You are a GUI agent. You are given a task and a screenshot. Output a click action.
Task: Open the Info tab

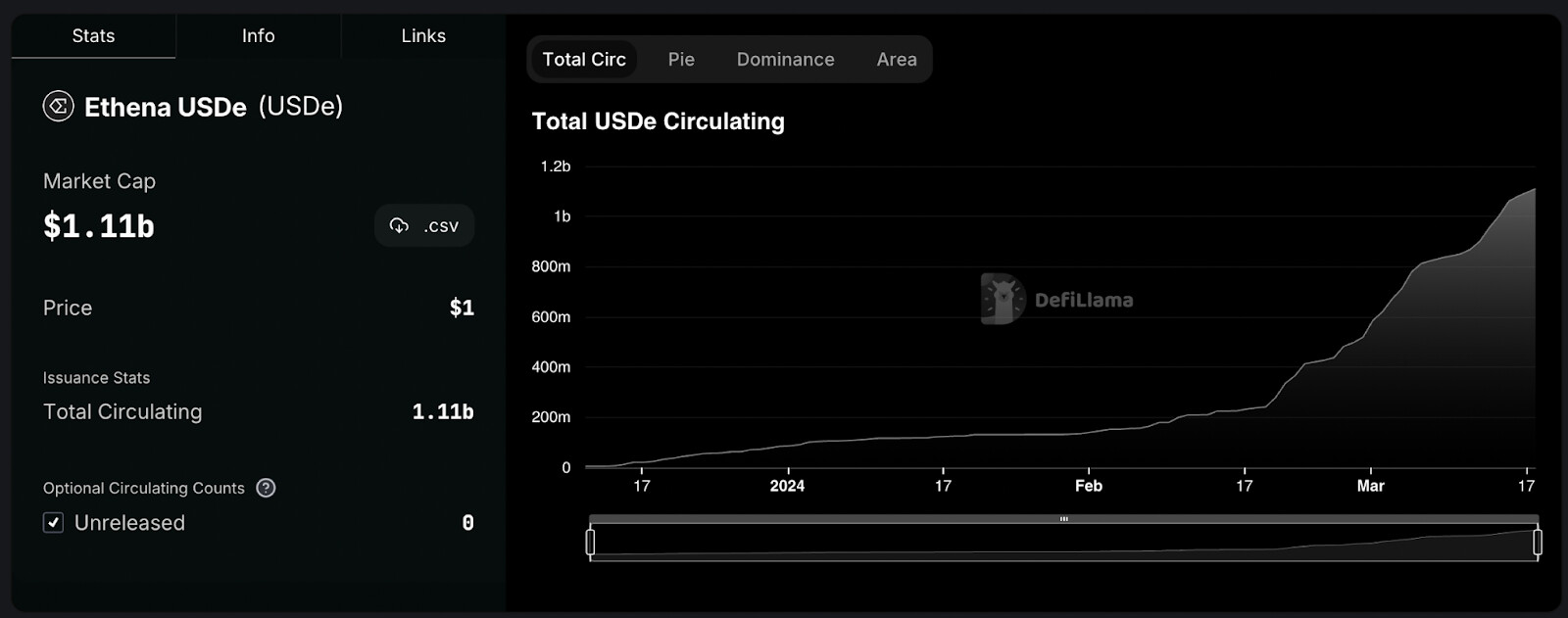tap(258, 36)
